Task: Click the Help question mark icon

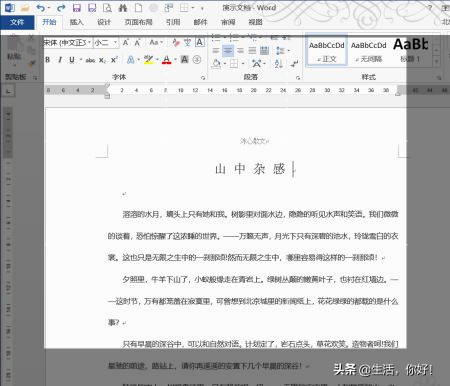Action: (430, 8)
